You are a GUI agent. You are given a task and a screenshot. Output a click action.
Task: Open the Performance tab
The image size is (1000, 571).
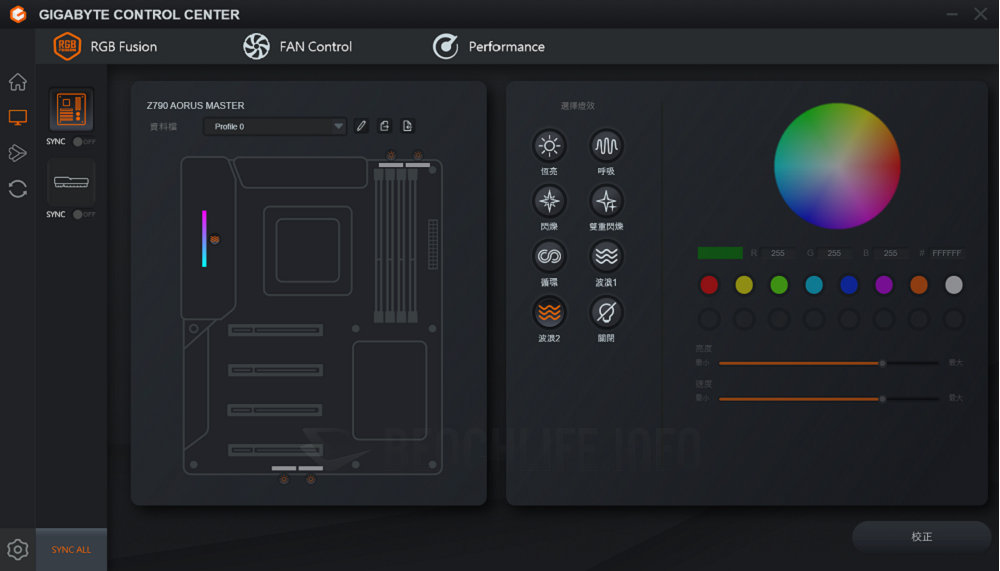pos(489,46)
